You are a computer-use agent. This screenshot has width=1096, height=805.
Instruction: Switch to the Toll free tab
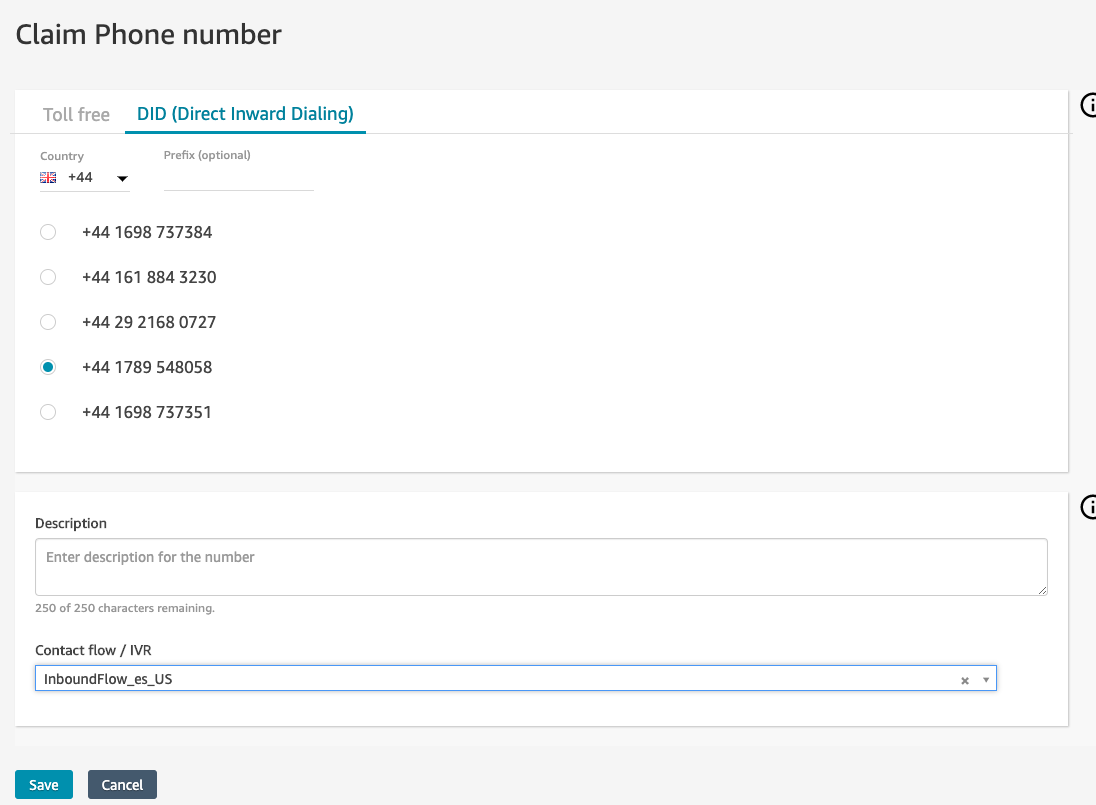(x=76, y=114)
